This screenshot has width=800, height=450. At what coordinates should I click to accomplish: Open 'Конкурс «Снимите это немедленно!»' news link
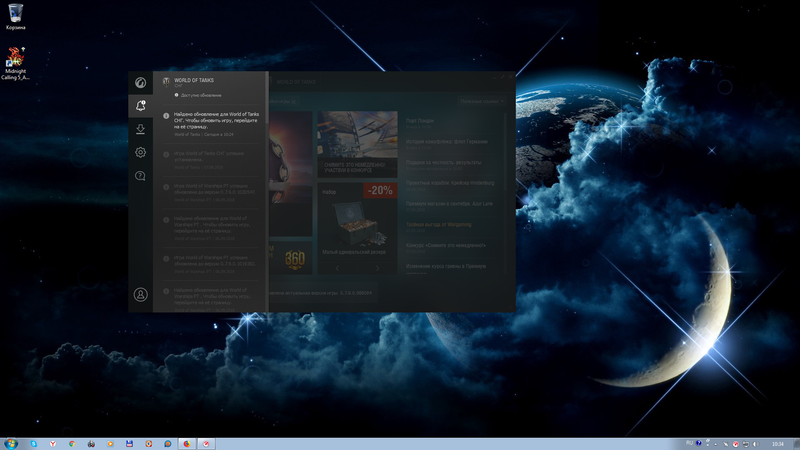pos(446,245)
